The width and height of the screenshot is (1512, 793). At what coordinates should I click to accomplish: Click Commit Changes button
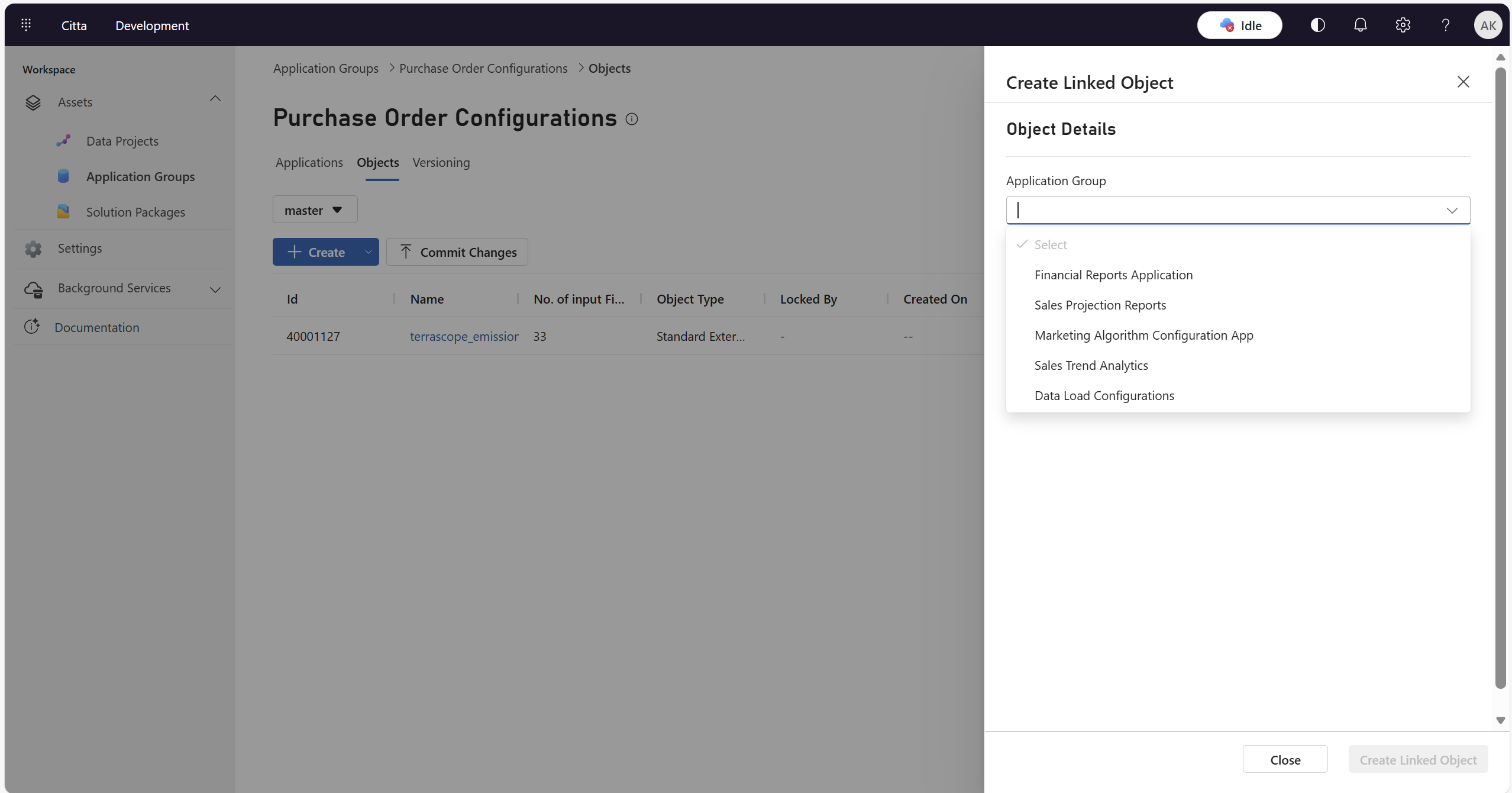click(x=457, y=252)
